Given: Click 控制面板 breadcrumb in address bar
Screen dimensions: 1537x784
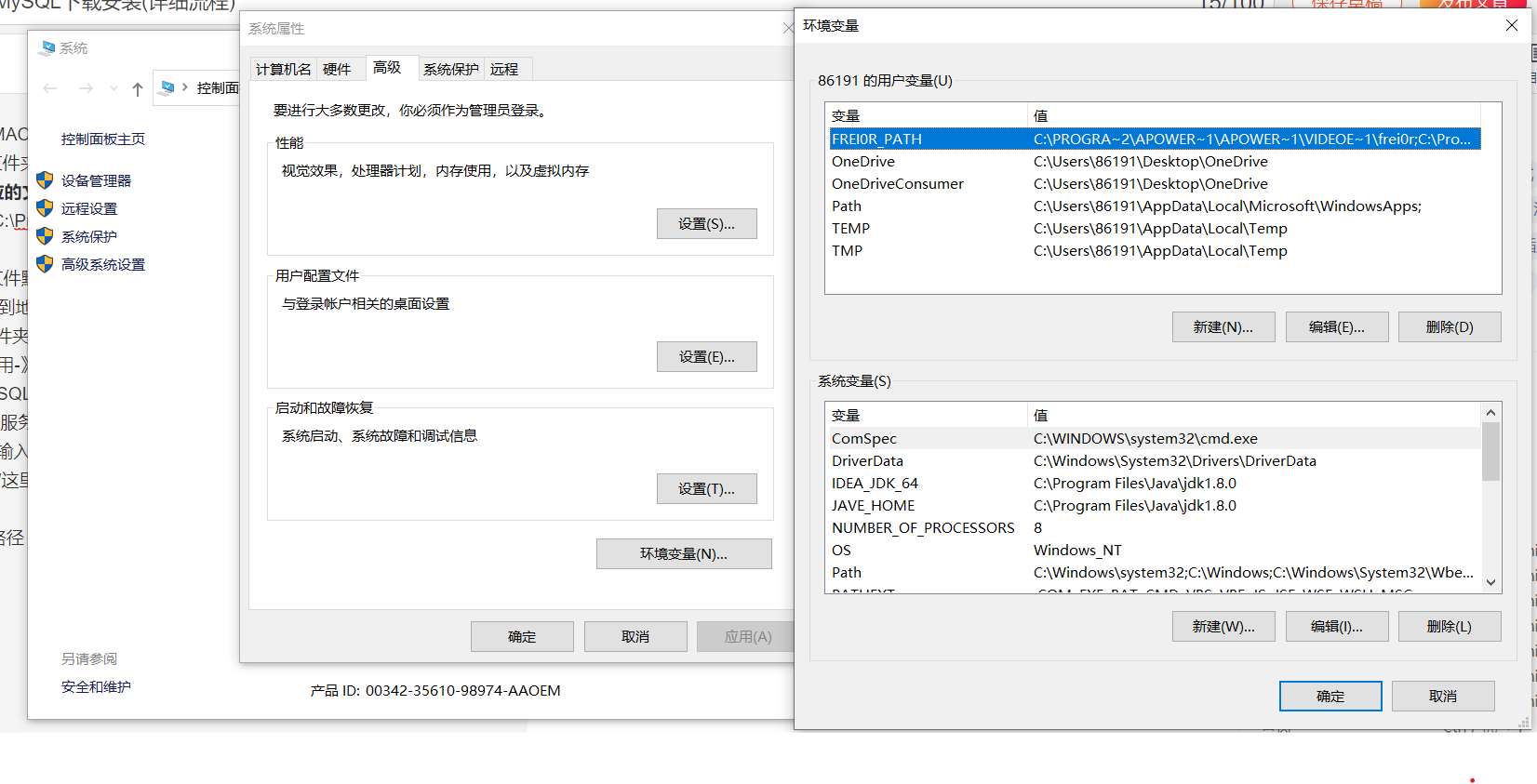Looking at the screenshot, I should click(218, 88).
